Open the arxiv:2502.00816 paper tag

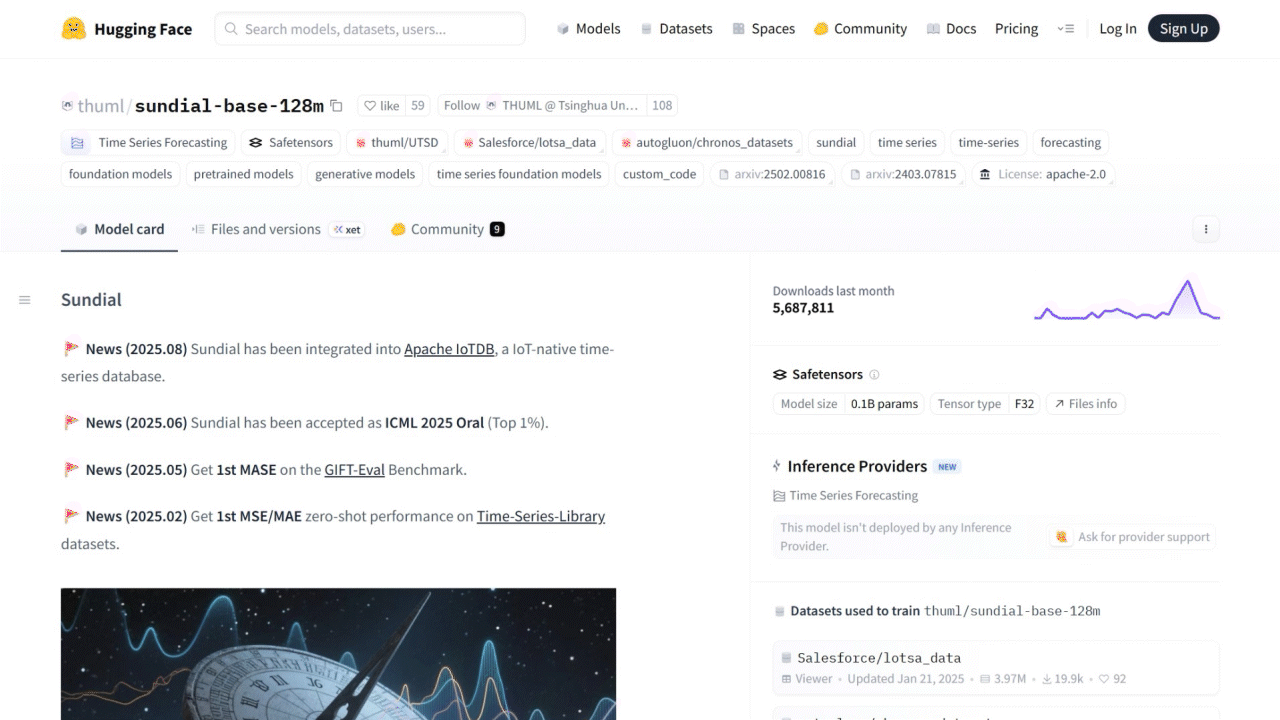(x=773, y=175)
